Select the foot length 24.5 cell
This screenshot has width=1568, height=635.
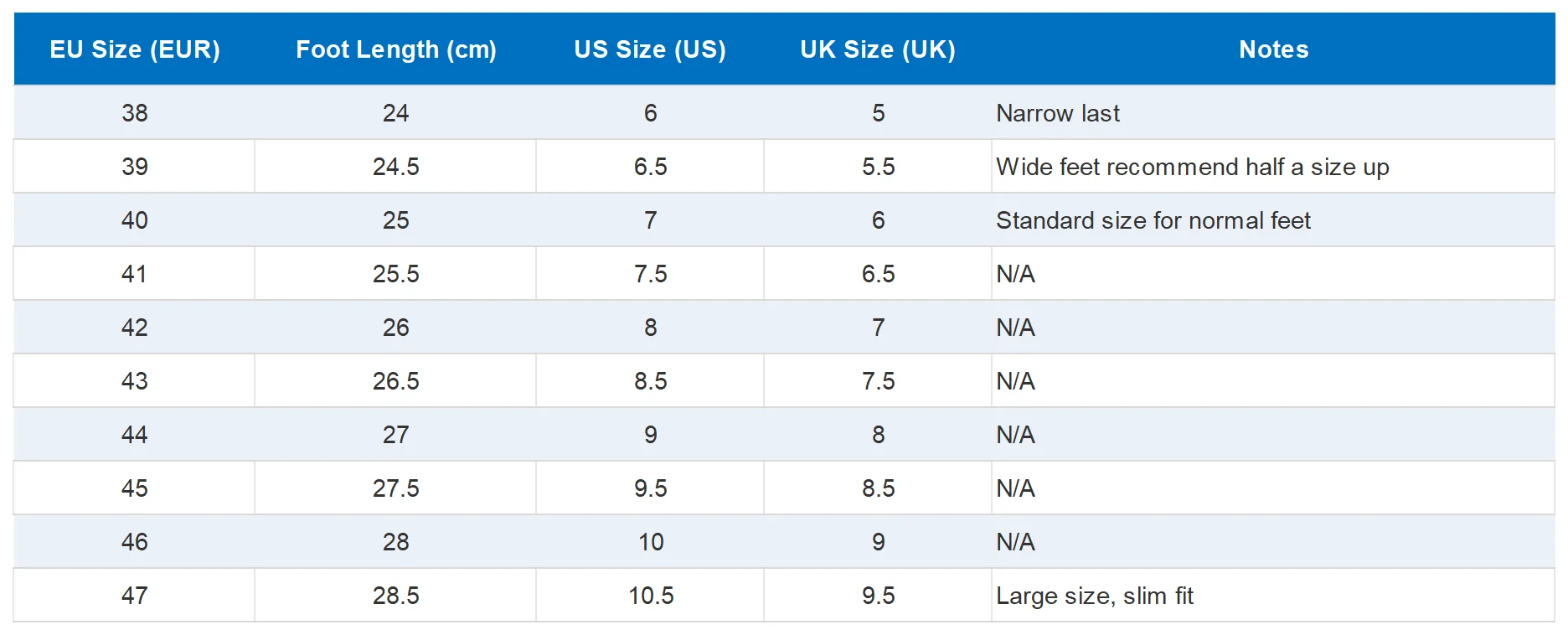pyautogui.click(x=395, y=167)
